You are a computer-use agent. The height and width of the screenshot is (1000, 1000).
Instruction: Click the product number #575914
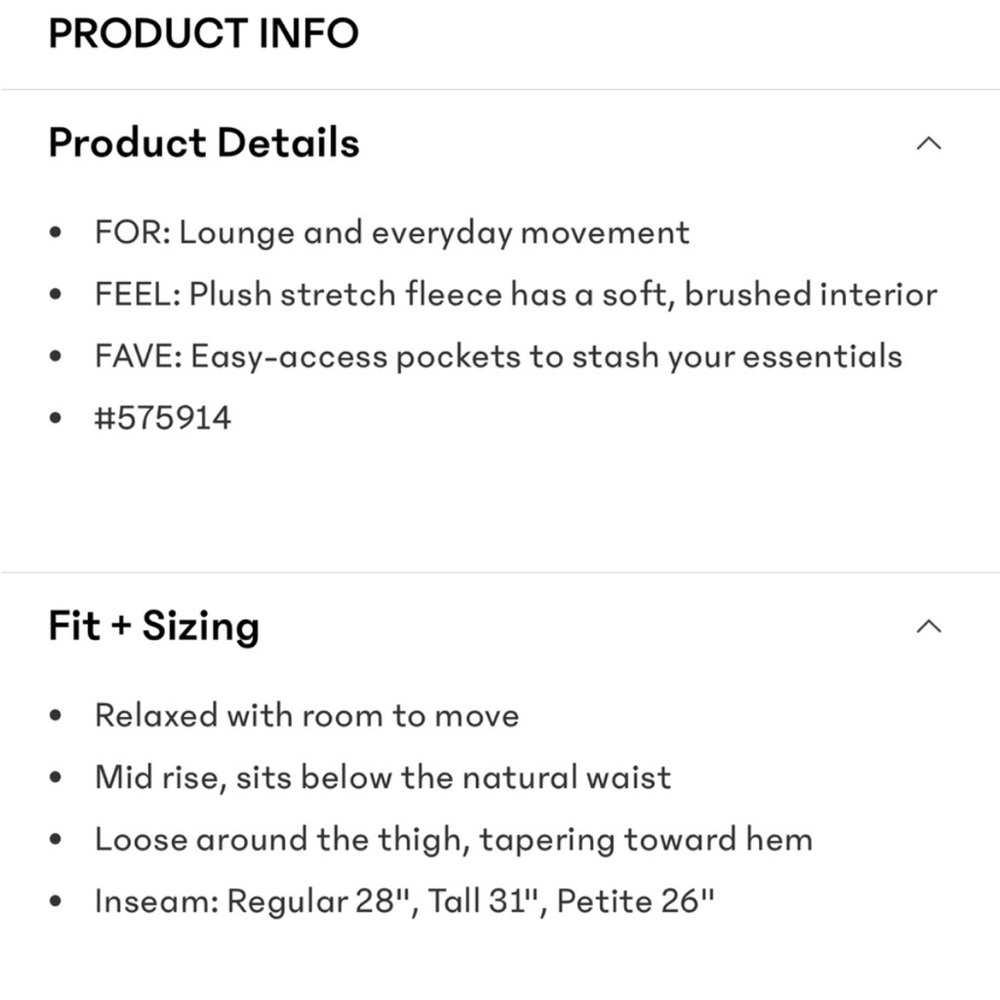click(x=163, y=418)
